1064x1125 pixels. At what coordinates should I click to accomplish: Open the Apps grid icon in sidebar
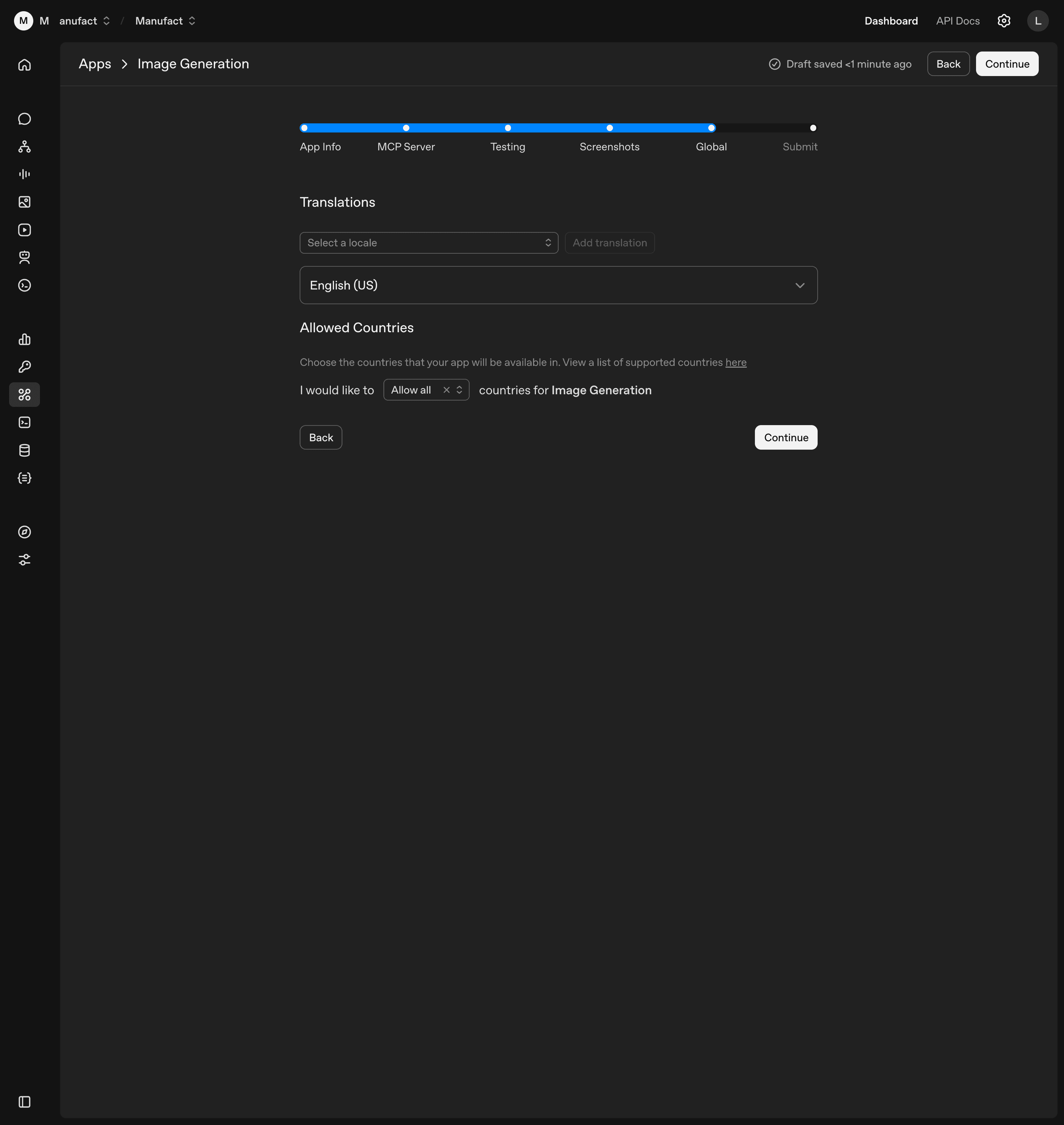point(25,395)
